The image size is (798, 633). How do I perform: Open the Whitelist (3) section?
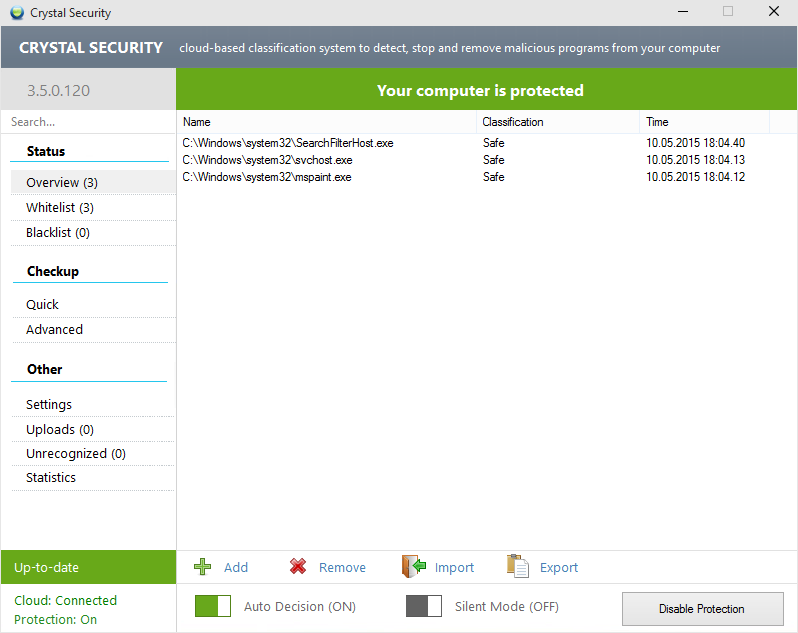(60, 208)
